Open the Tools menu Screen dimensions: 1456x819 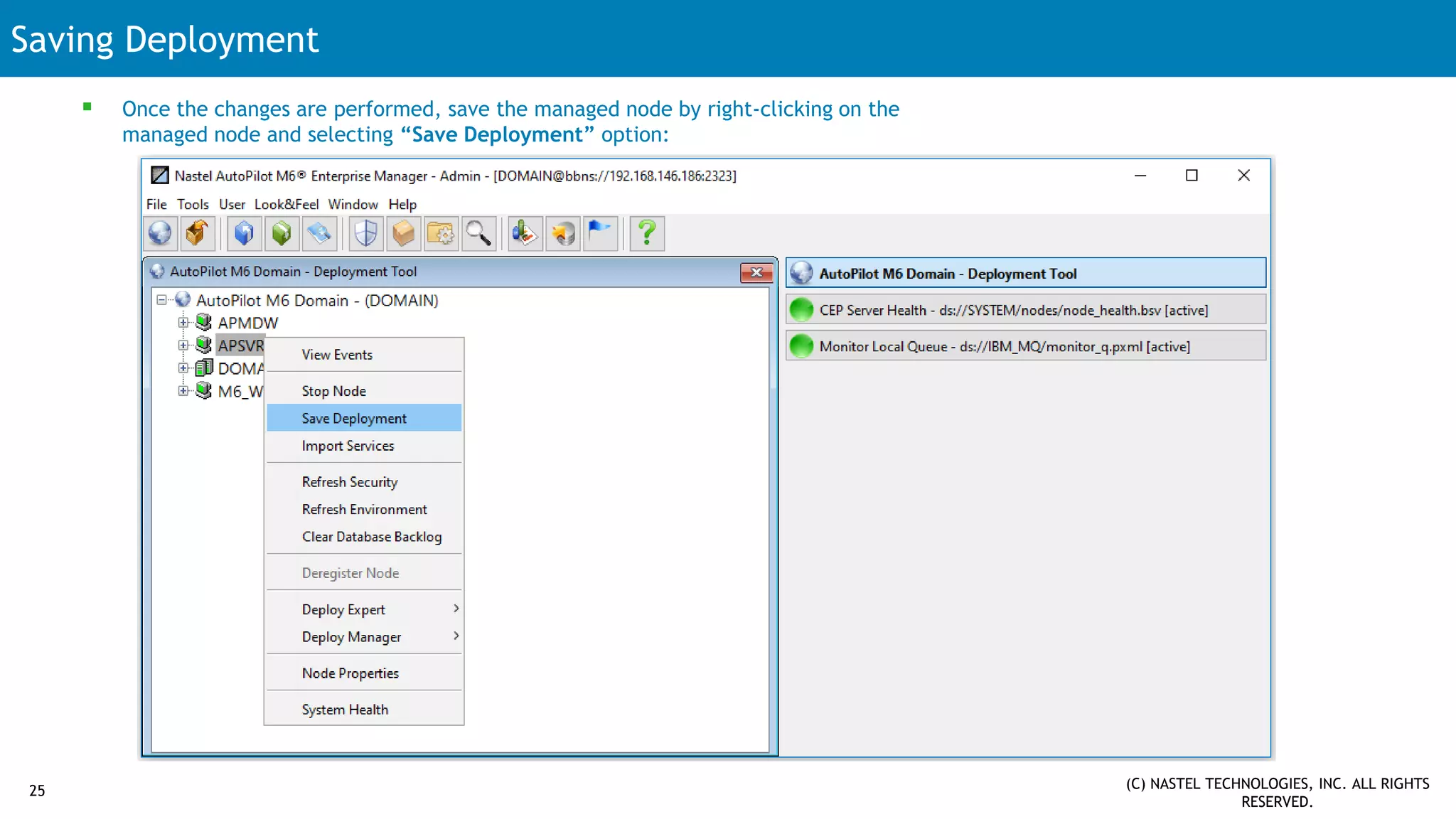pyautogui.click(x=193, y=204)
